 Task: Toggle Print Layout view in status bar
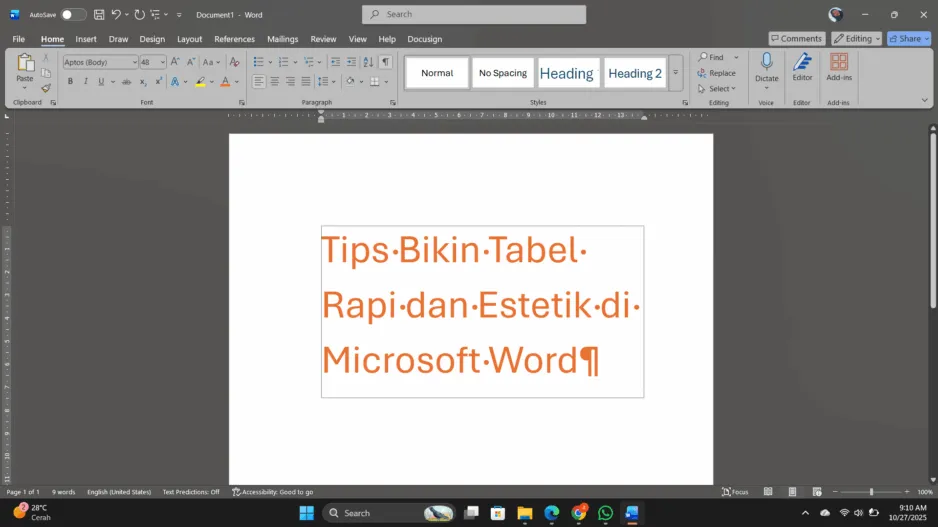(792, 492)
